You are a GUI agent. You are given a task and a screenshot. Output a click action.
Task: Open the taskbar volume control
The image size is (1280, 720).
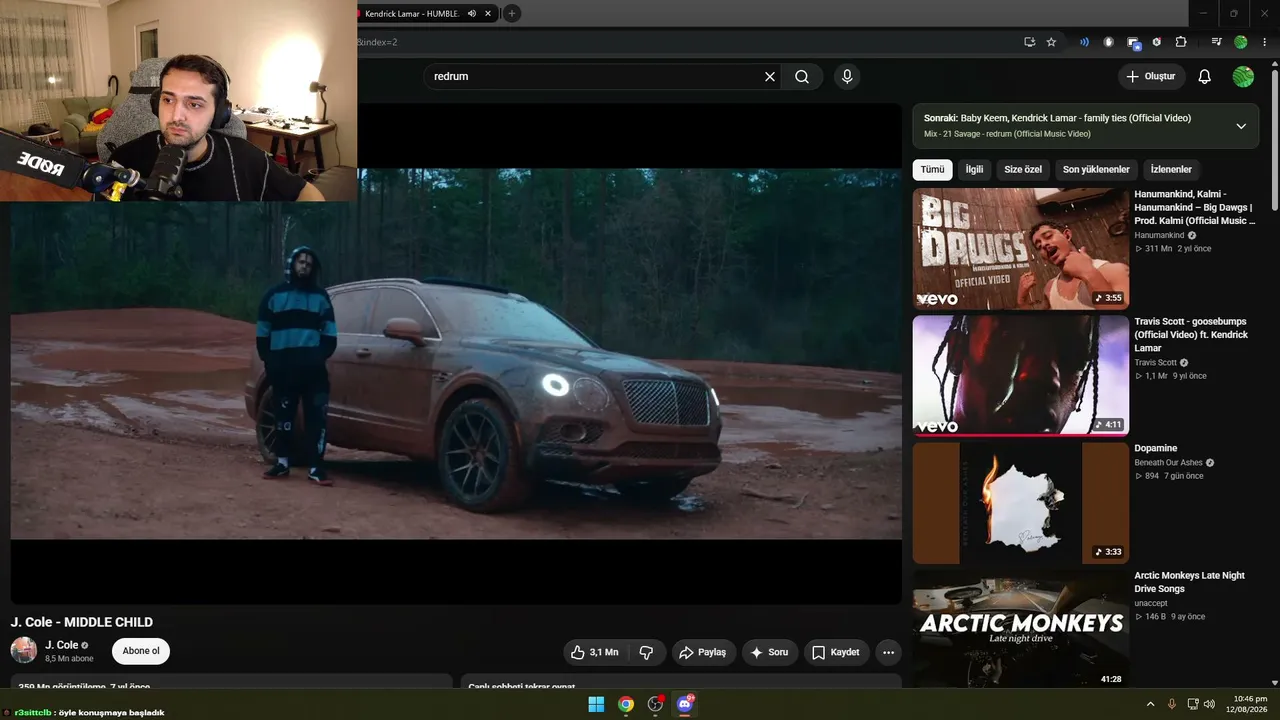click(1209, 704)
